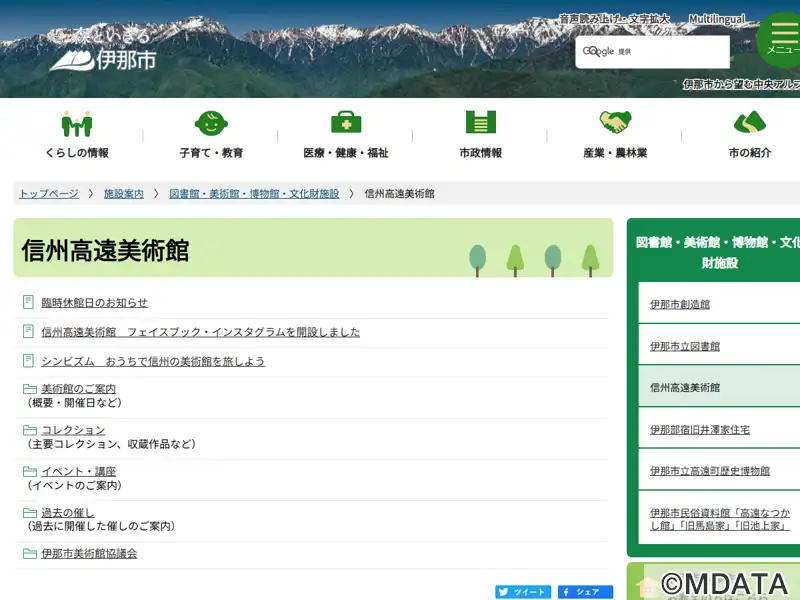Open the Multilingual language option

716,19
